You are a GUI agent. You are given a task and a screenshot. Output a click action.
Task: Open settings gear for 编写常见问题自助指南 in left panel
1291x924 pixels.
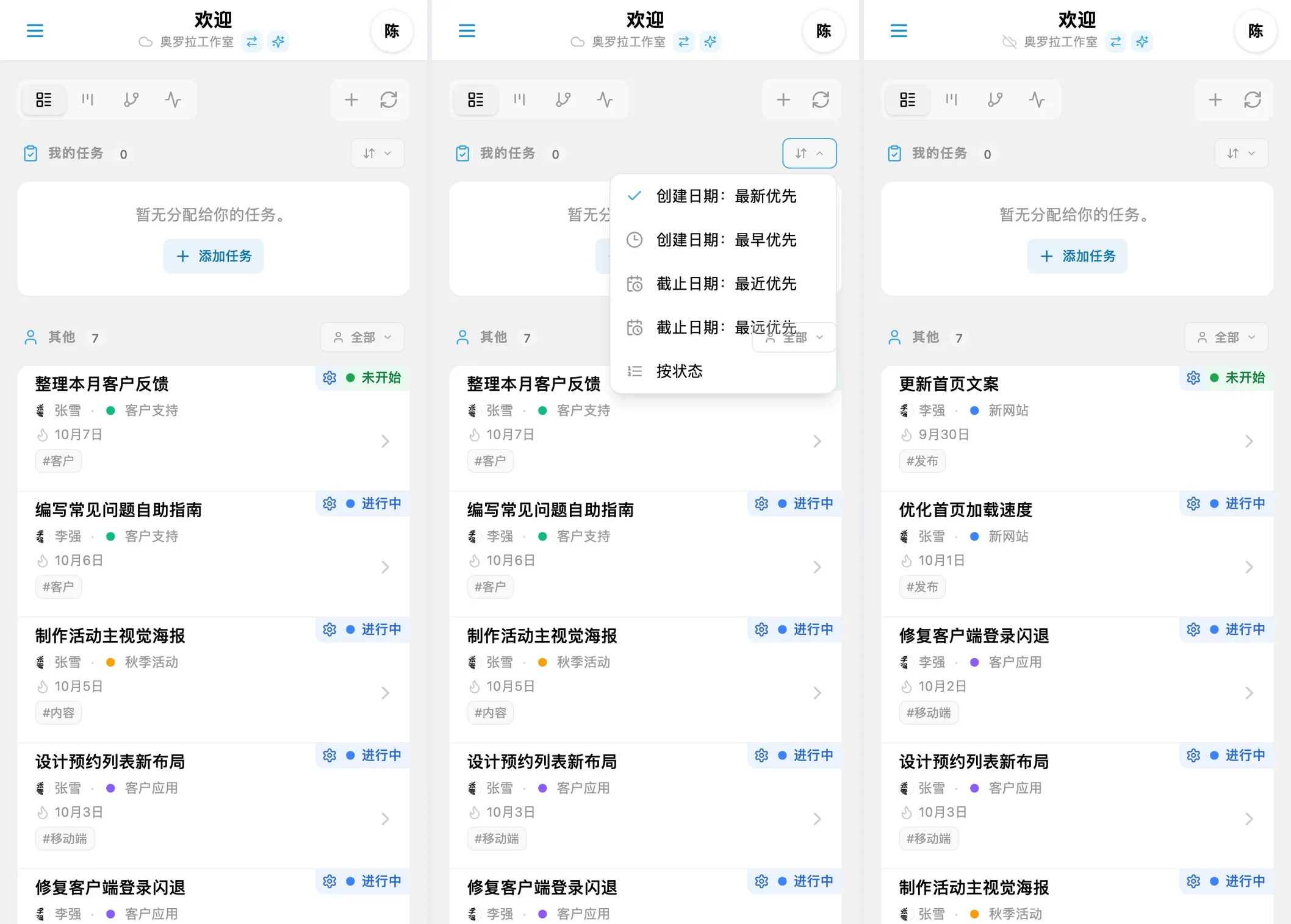(329, 504)
